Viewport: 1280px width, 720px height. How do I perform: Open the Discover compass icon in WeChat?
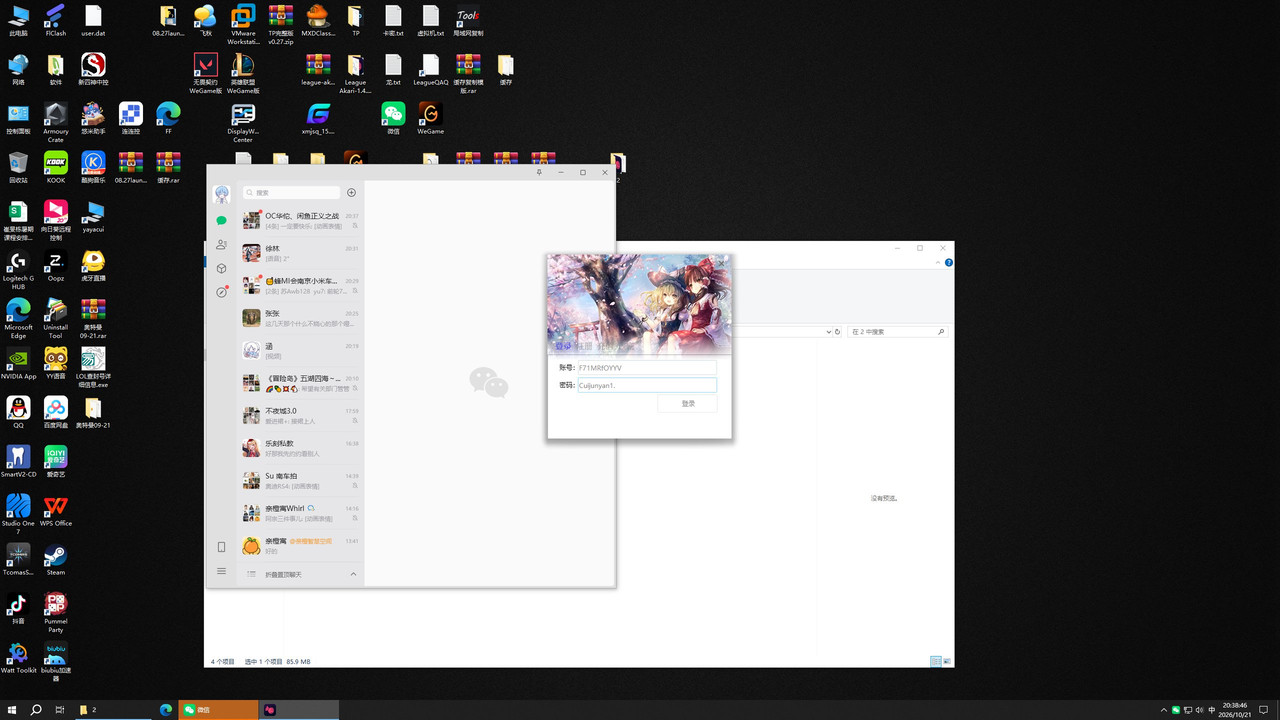pos(221,292)
